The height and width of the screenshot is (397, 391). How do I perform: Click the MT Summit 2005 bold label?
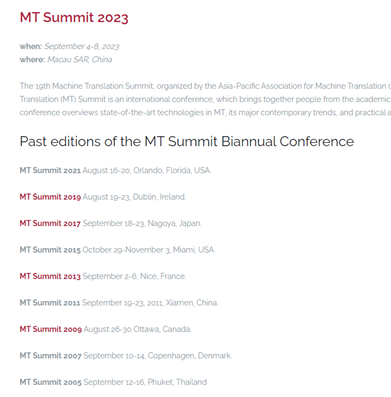50,382
